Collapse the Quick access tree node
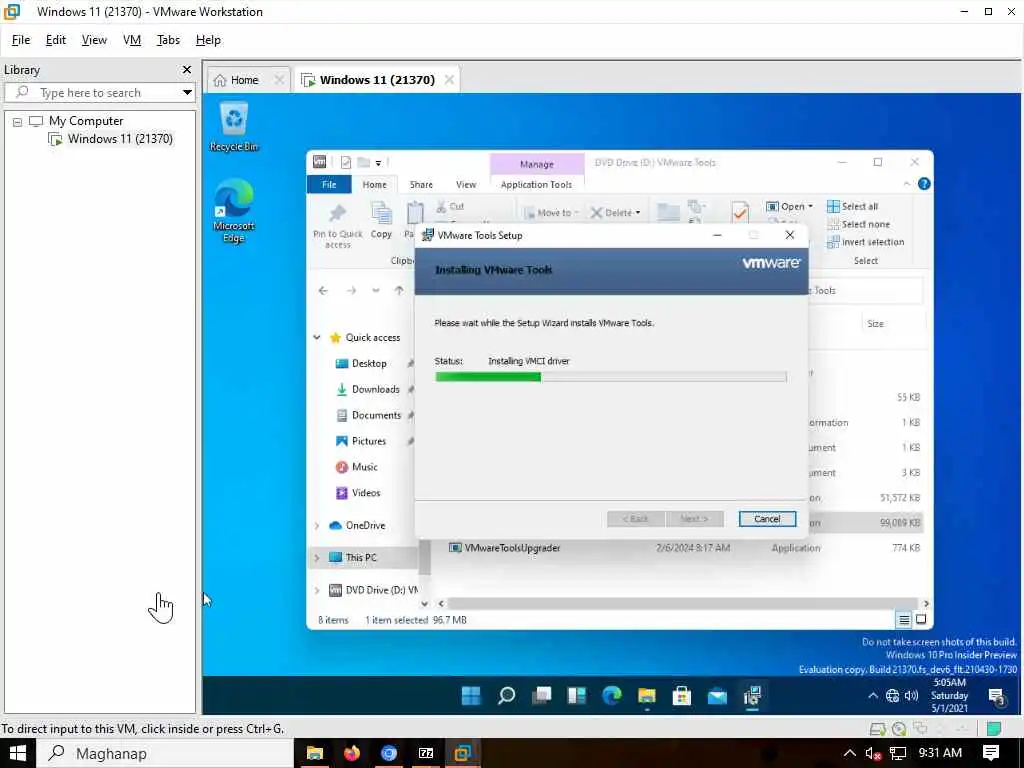This screenshot has height=768, width=1024. 317,338
